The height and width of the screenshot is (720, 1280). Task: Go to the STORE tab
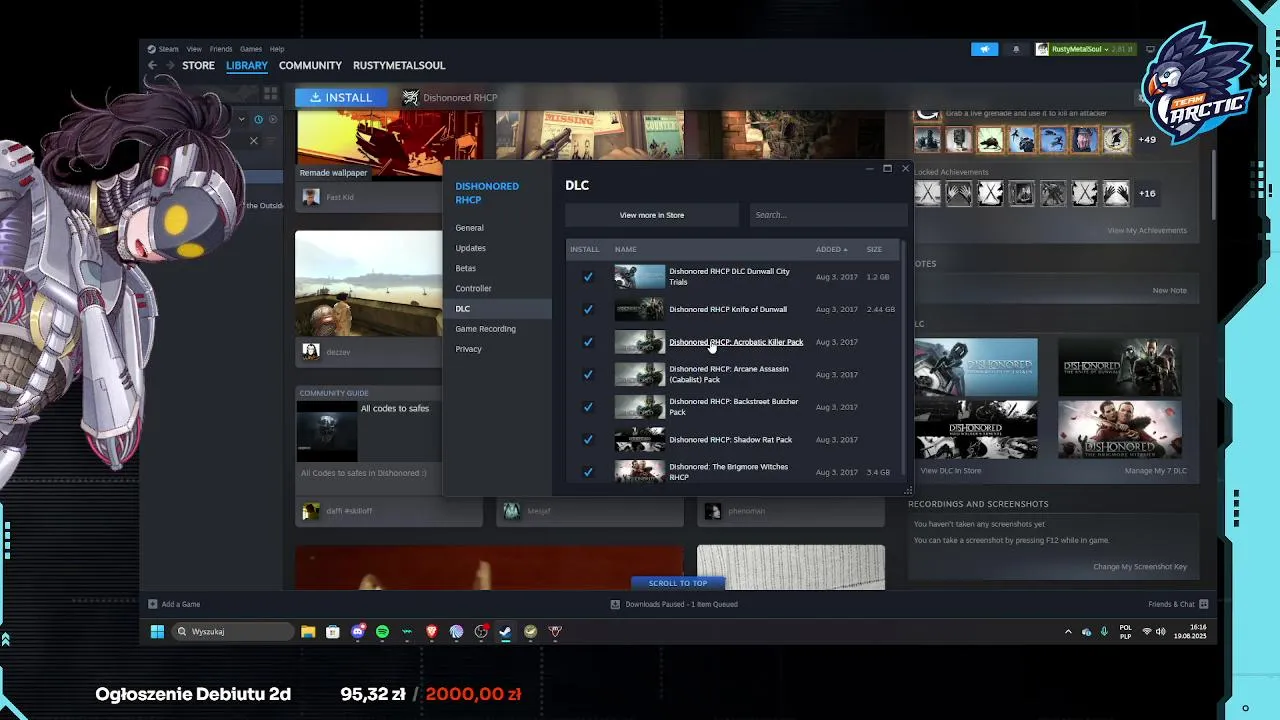tap(198, 65)
